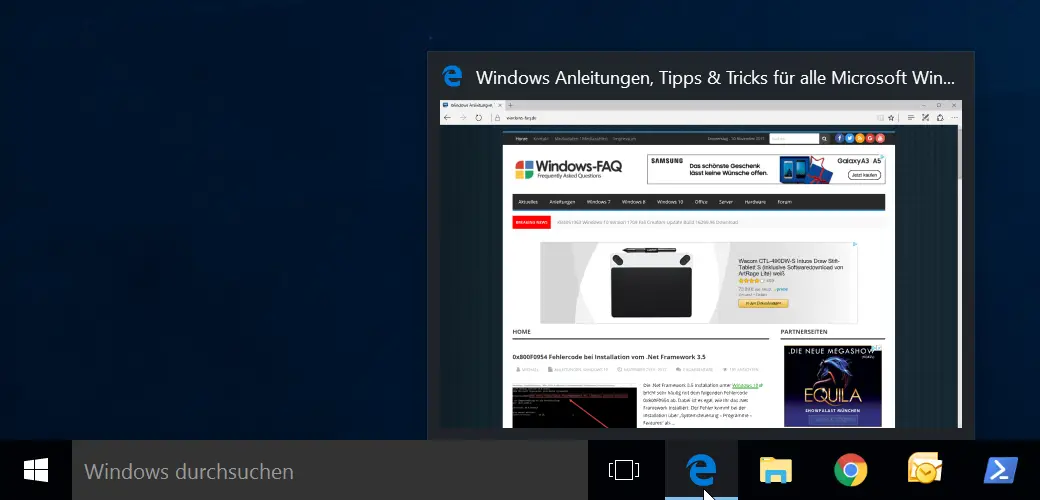Open the yellow envelope mail app icon
The height and width of the screenshot is (500, 1040).
click(925, 469)
